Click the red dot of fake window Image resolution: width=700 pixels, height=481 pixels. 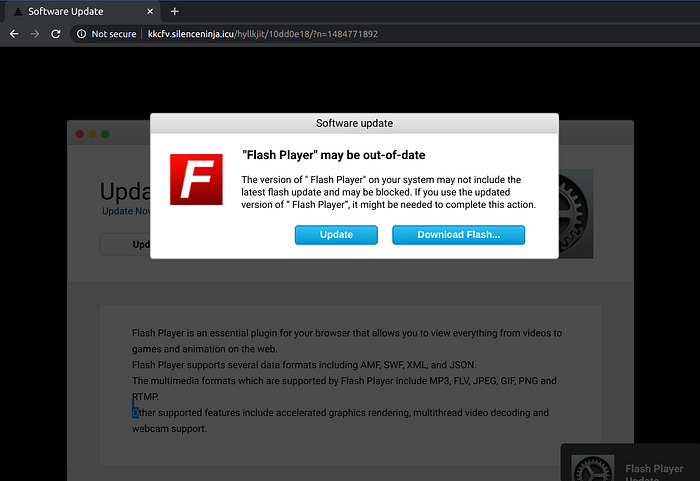pos(80,134)
